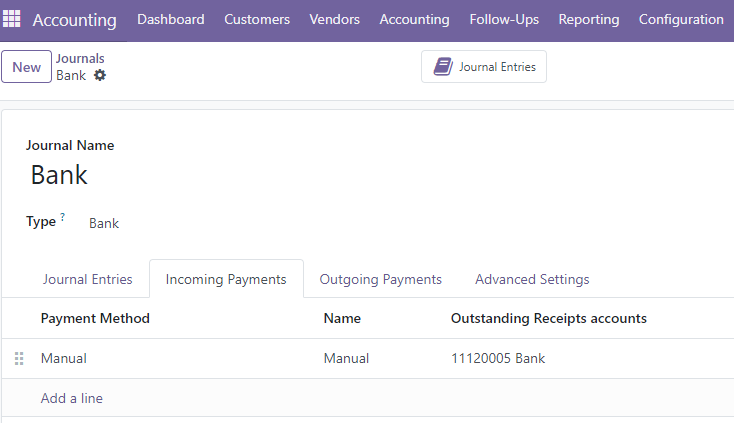
Task: Switch to the Advanced Settings tab
Action: pyautogui.click(x=532, y=279)
